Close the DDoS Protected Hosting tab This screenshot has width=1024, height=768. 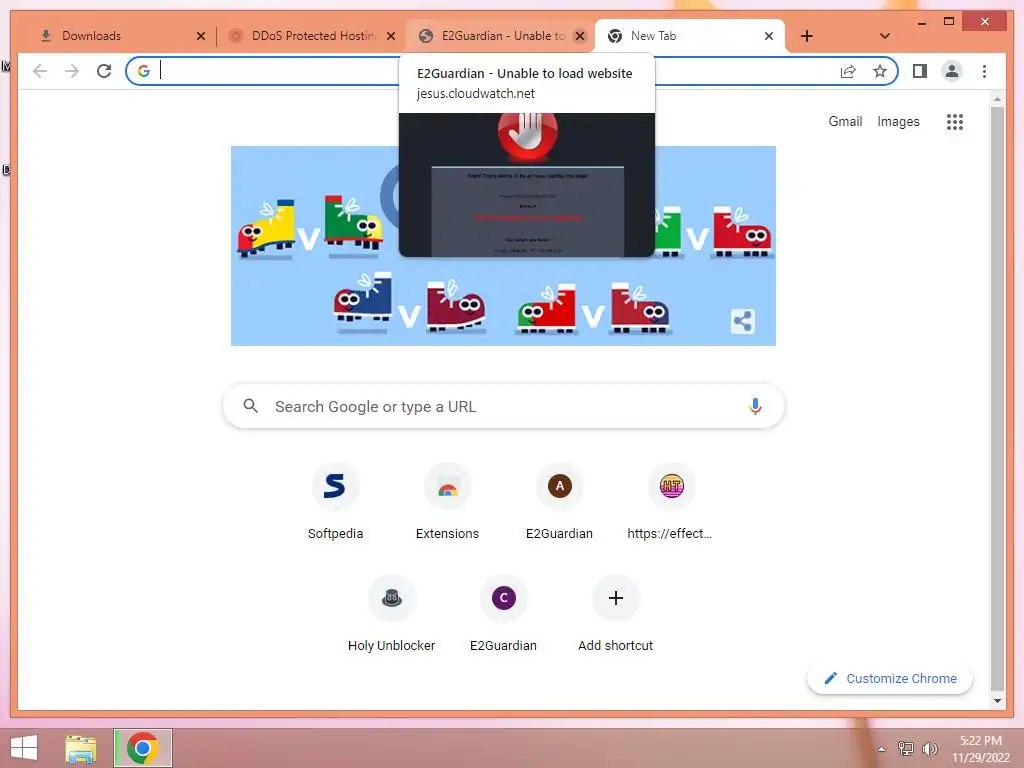pos(391,36)
